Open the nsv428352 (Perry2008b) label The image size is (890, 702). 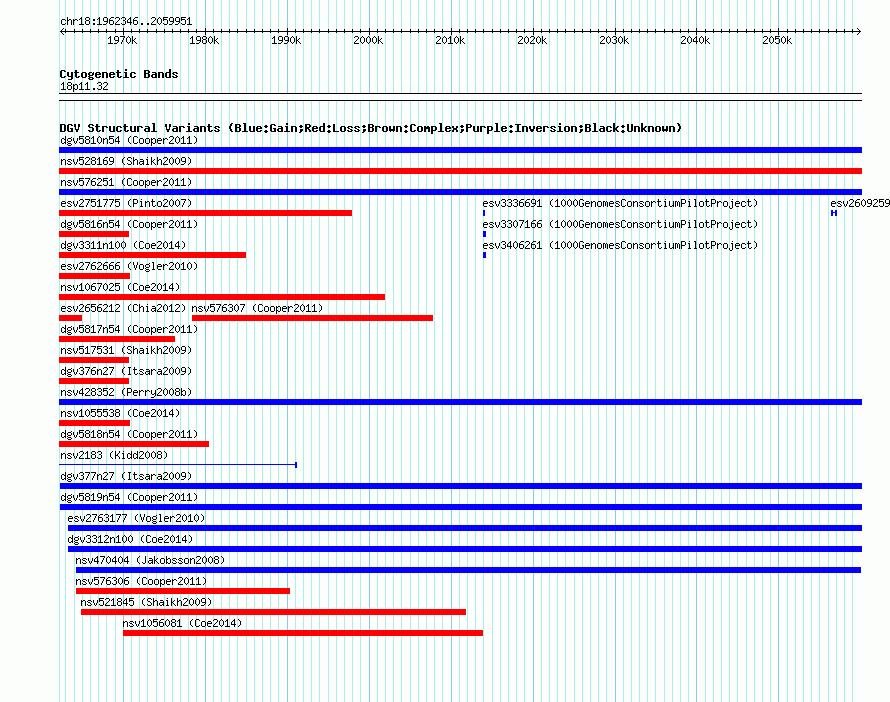click(x=126, y=392)
